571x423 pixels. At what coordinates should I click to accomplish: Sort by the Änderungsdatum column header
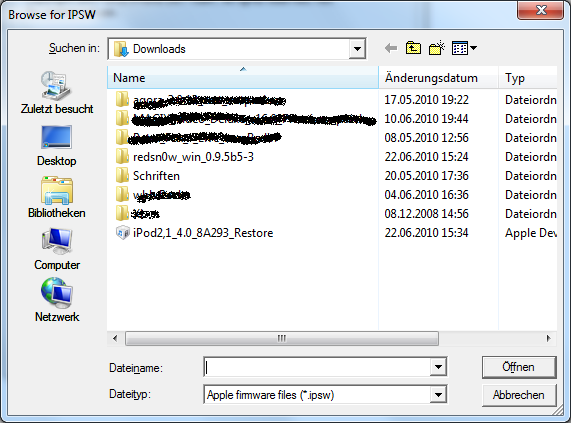click(x=438, y=78)
